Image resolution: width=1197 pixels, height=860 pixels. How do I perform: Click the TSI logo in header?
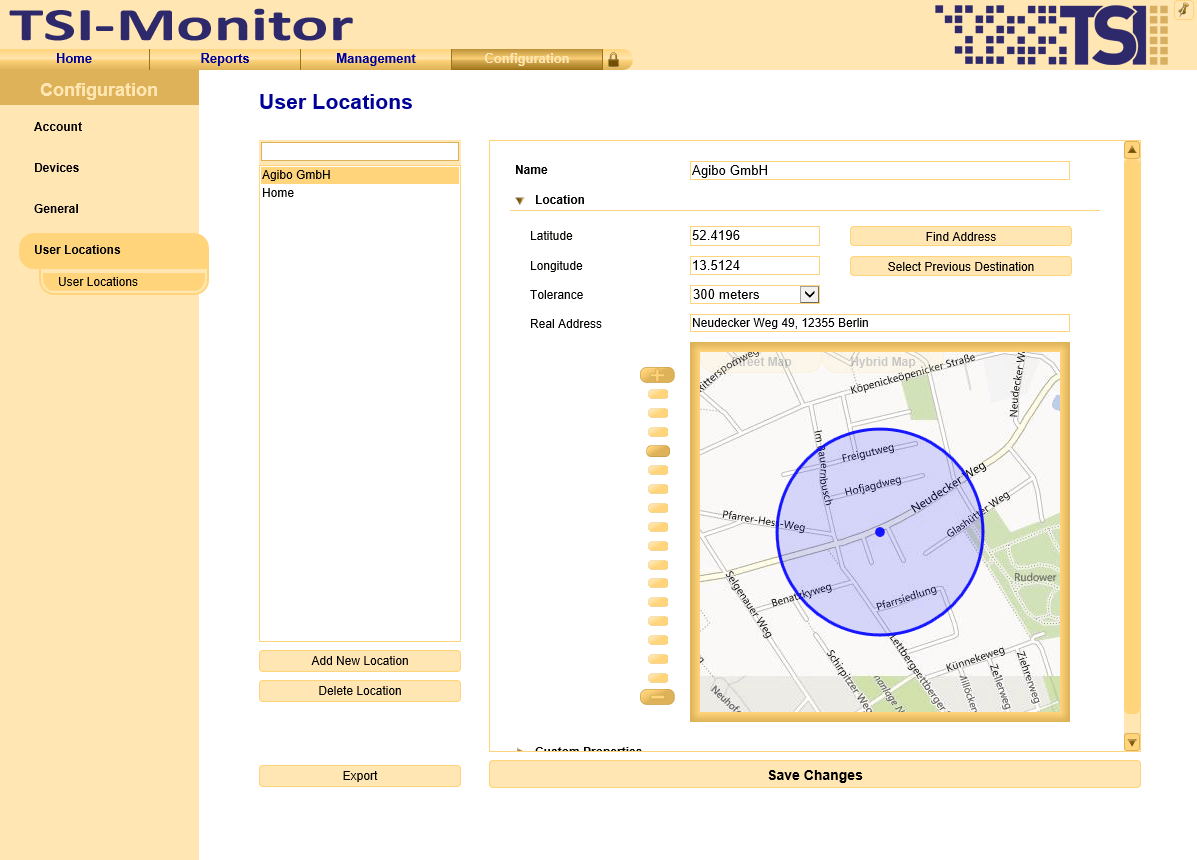[x=1052, y=34]
